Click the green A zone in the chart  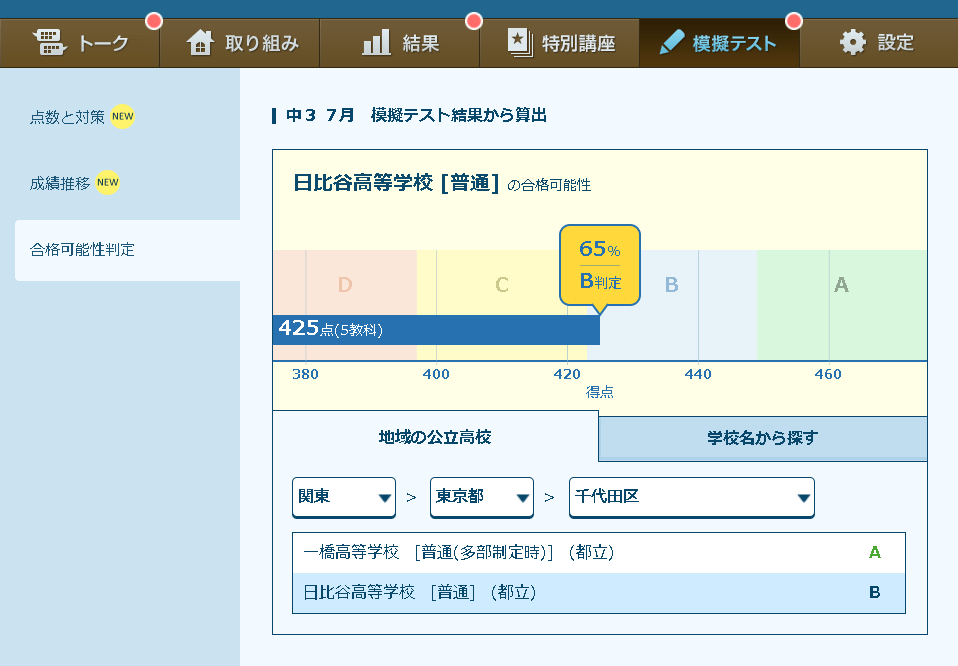click(x=841, y=284)
